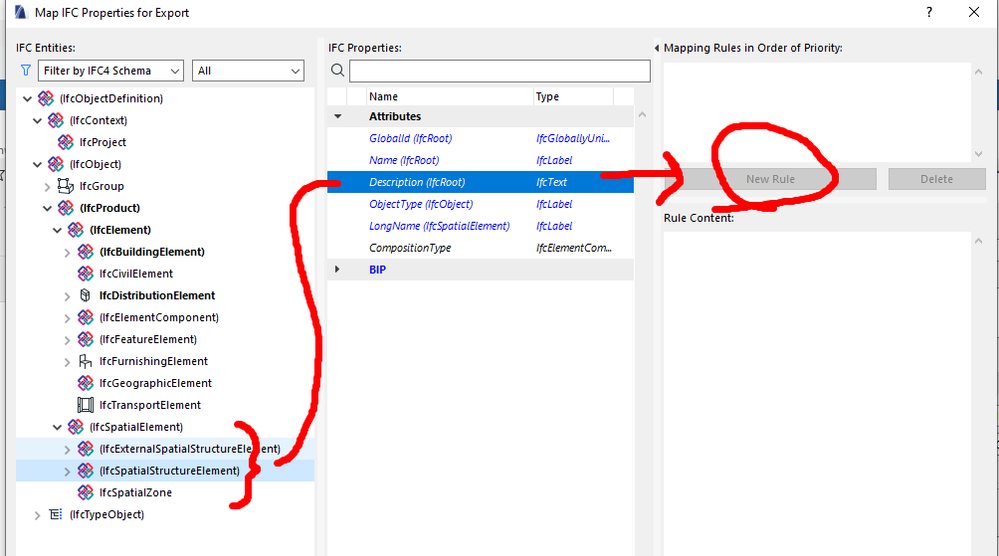Select the Description (IfcRoot) property row
Viewport: 999px width, 556px height.
pos(480,182)
